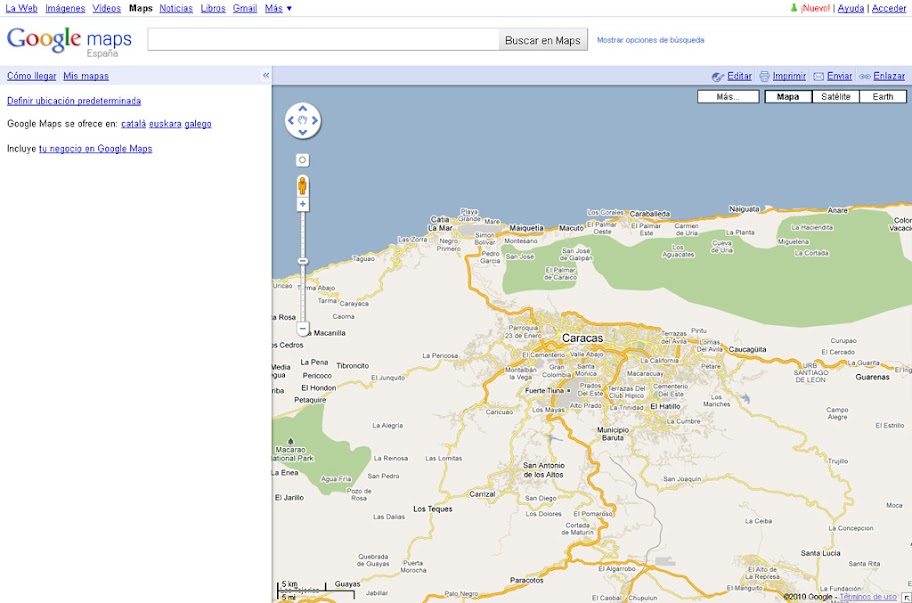Open Mostrar opciones de búsqueda
This screenshot has height=603, width=912.
click(650, 40)
